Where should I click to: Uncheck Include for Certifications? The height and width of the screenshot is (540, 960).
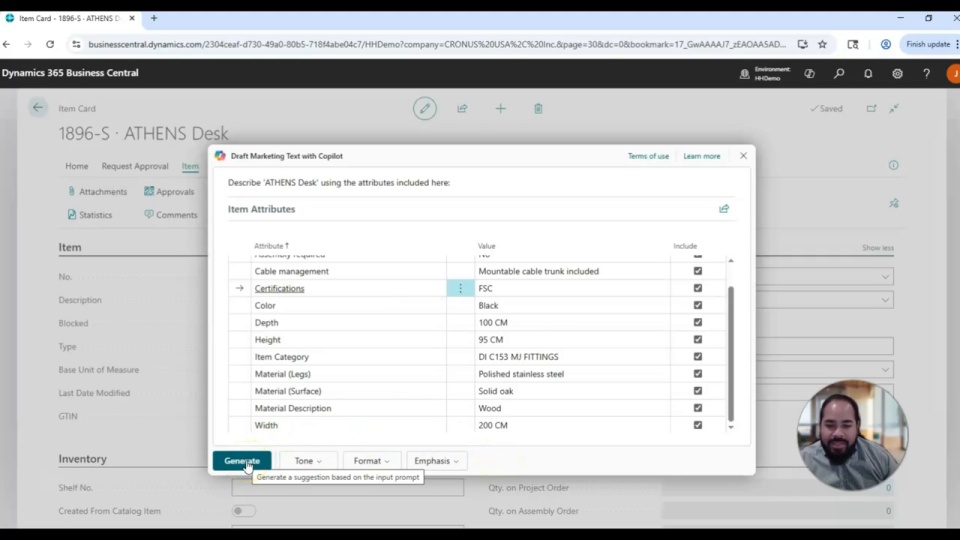pyautogui.click(x=697, y=288)
